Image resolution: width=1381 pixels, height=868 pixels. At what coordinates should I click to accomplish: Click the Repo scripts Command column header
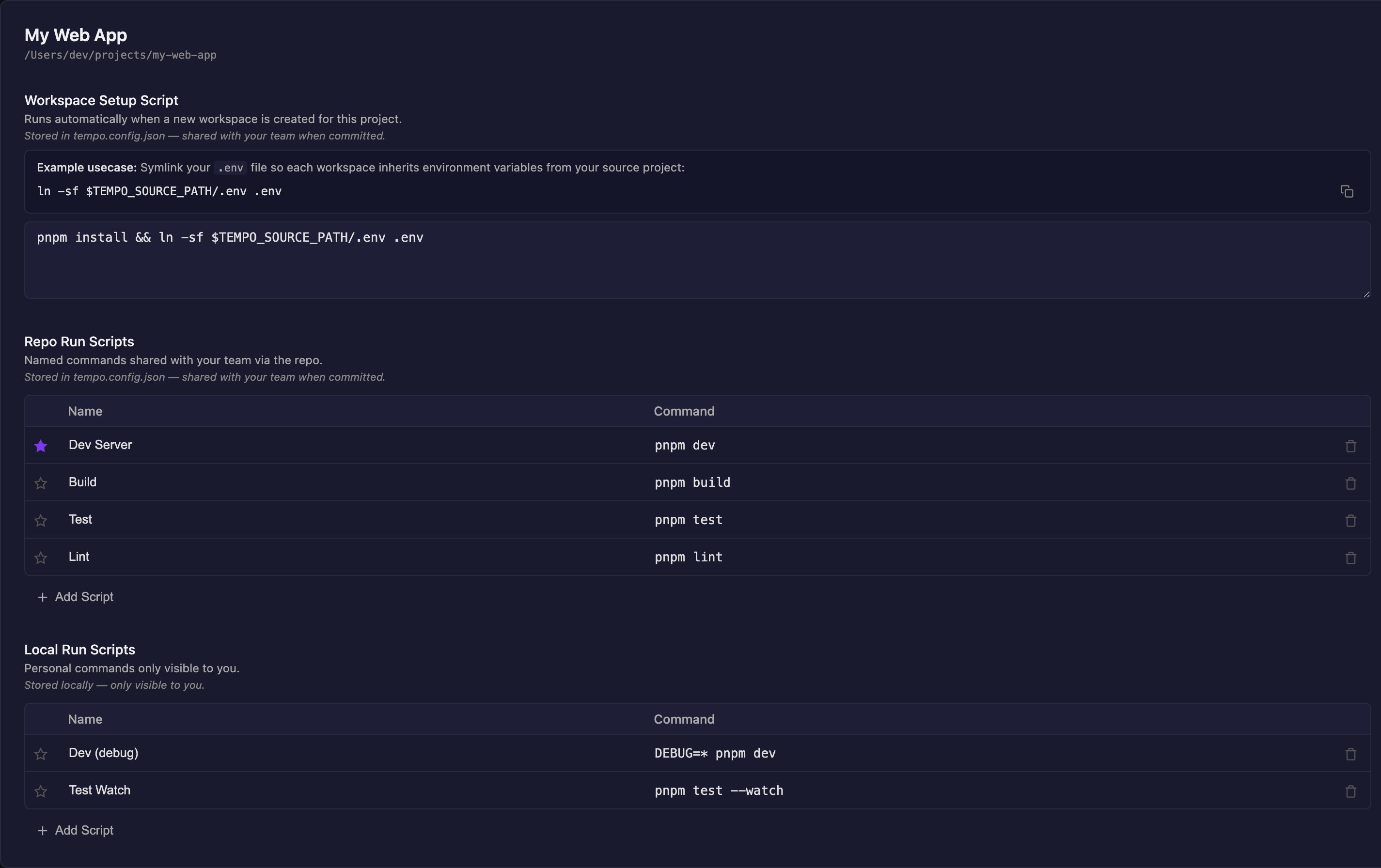point(684,411)
